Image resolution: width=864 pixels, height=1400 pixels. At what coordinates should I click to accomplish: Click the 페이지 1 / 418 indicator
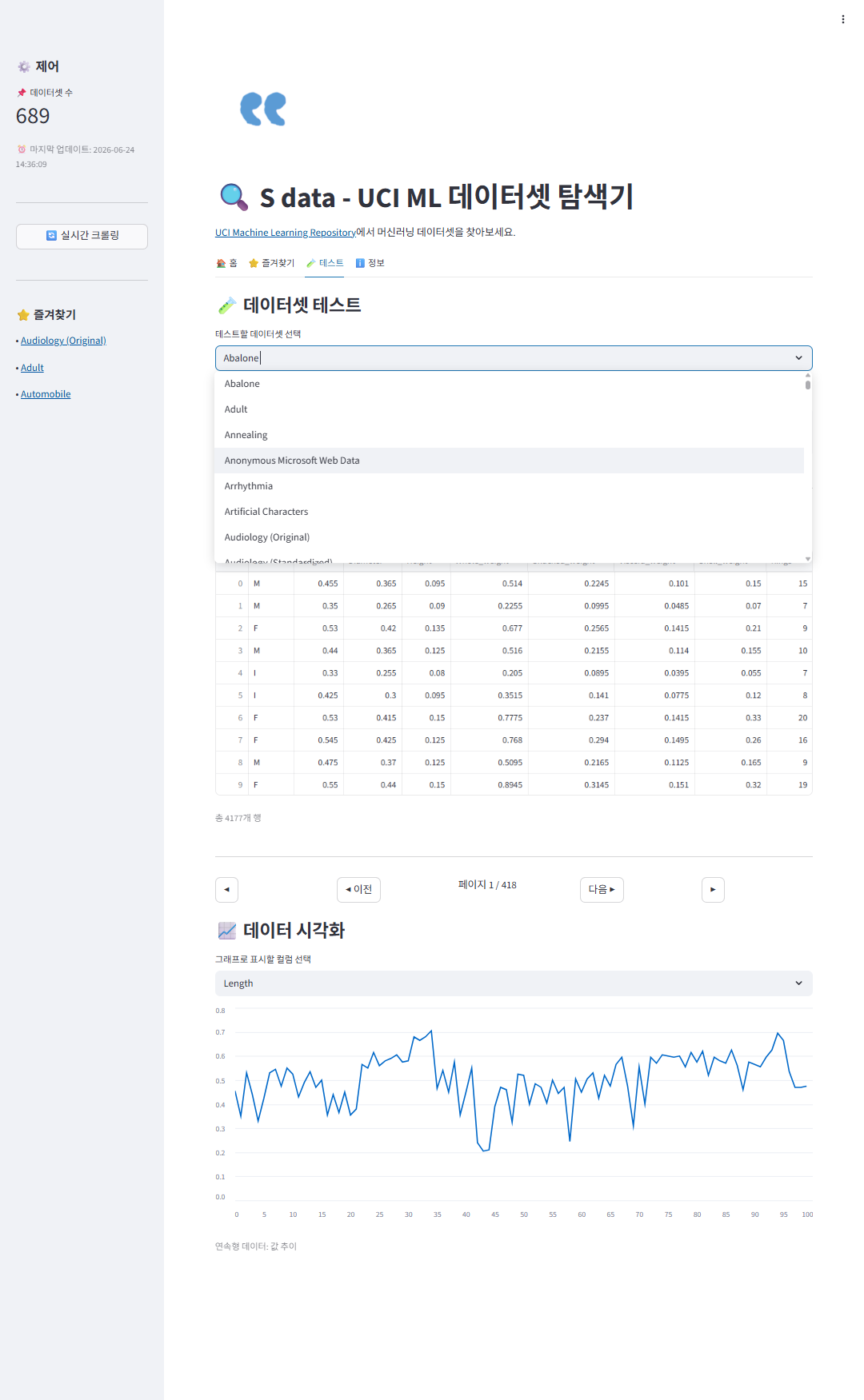click(x=487, y=885)
